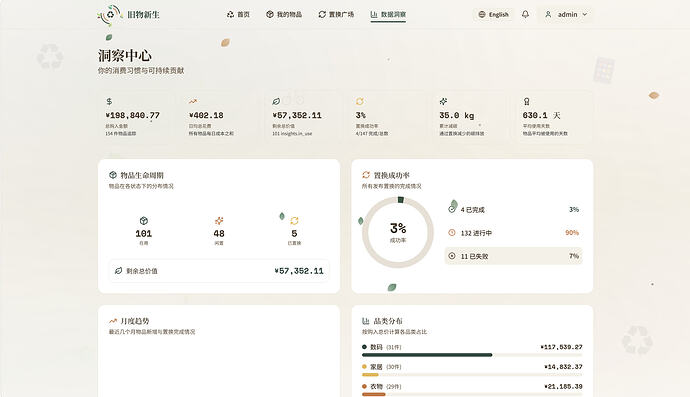Click the swap icon above 5
Screen dimensions: 690x397
(294, 221)
